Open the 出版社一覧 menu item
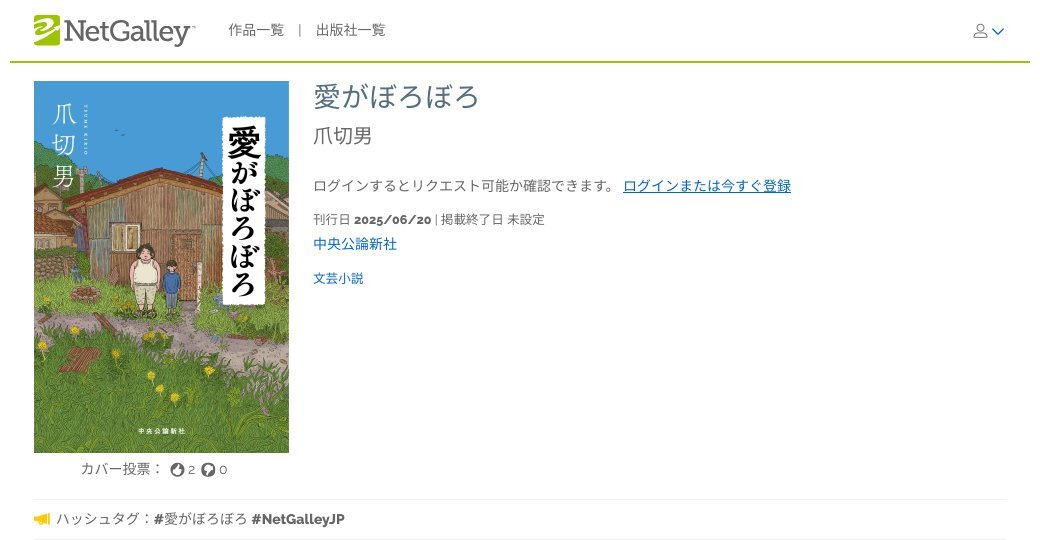 point(350,31)
